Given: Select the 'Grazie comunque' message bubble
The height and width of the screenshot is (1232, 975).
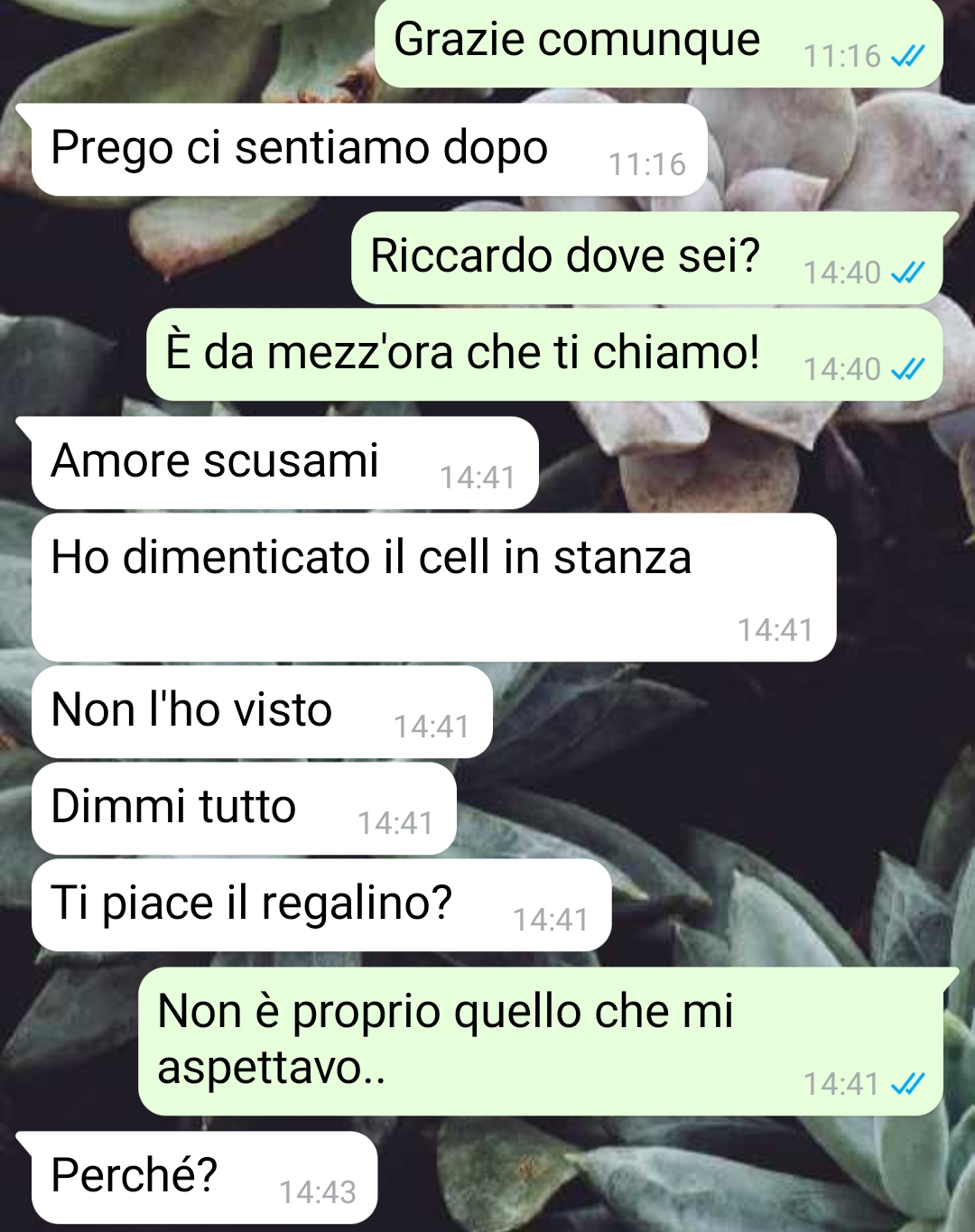Looking at the screenshot, I should pyautogui.click(x=659, y=43).
